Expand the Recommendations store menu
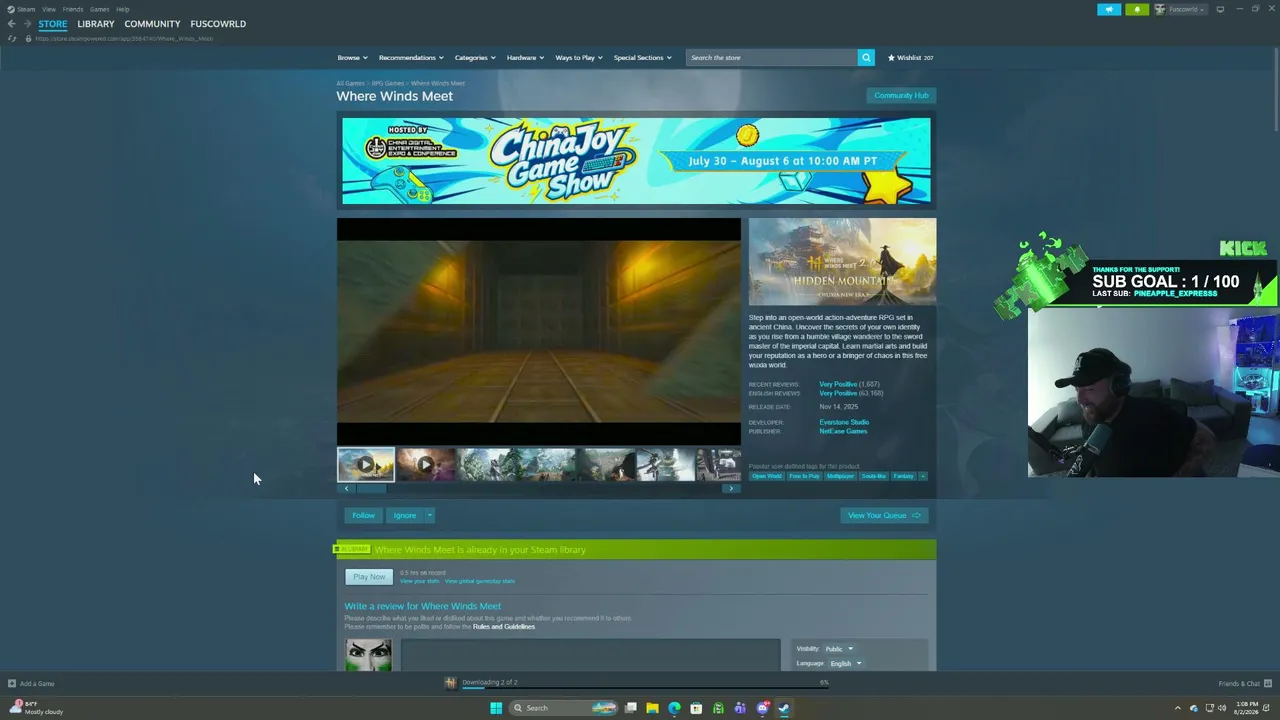The height and width of the screenshot is (720, 1280). tap(411, 58)
